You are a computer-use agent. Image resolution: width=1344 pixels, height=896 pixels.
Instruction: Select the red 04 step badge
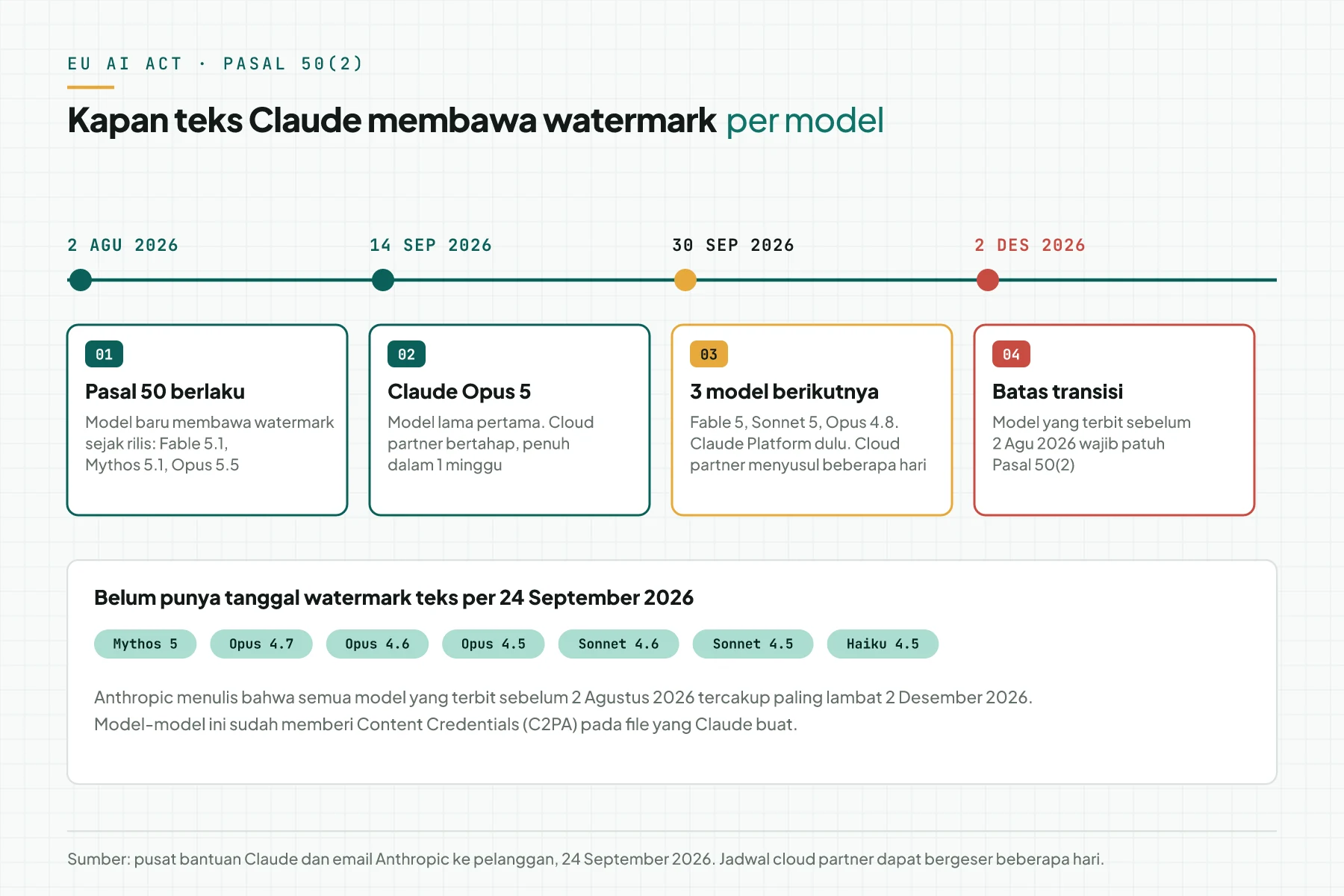click(x=1012, y=354)
